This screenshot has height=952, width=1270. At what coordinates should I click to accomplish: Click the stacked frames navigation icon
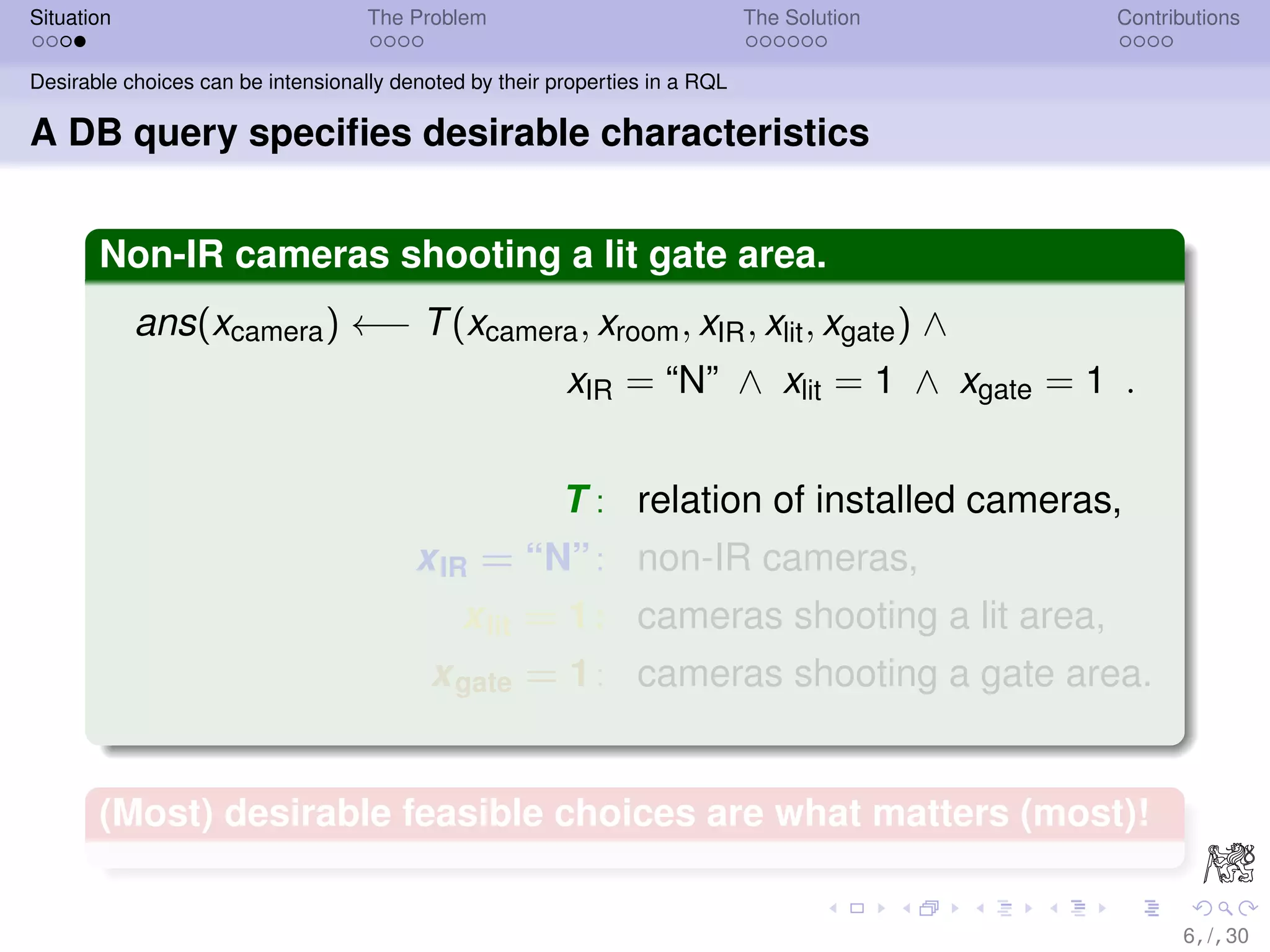tap(930, 908)
